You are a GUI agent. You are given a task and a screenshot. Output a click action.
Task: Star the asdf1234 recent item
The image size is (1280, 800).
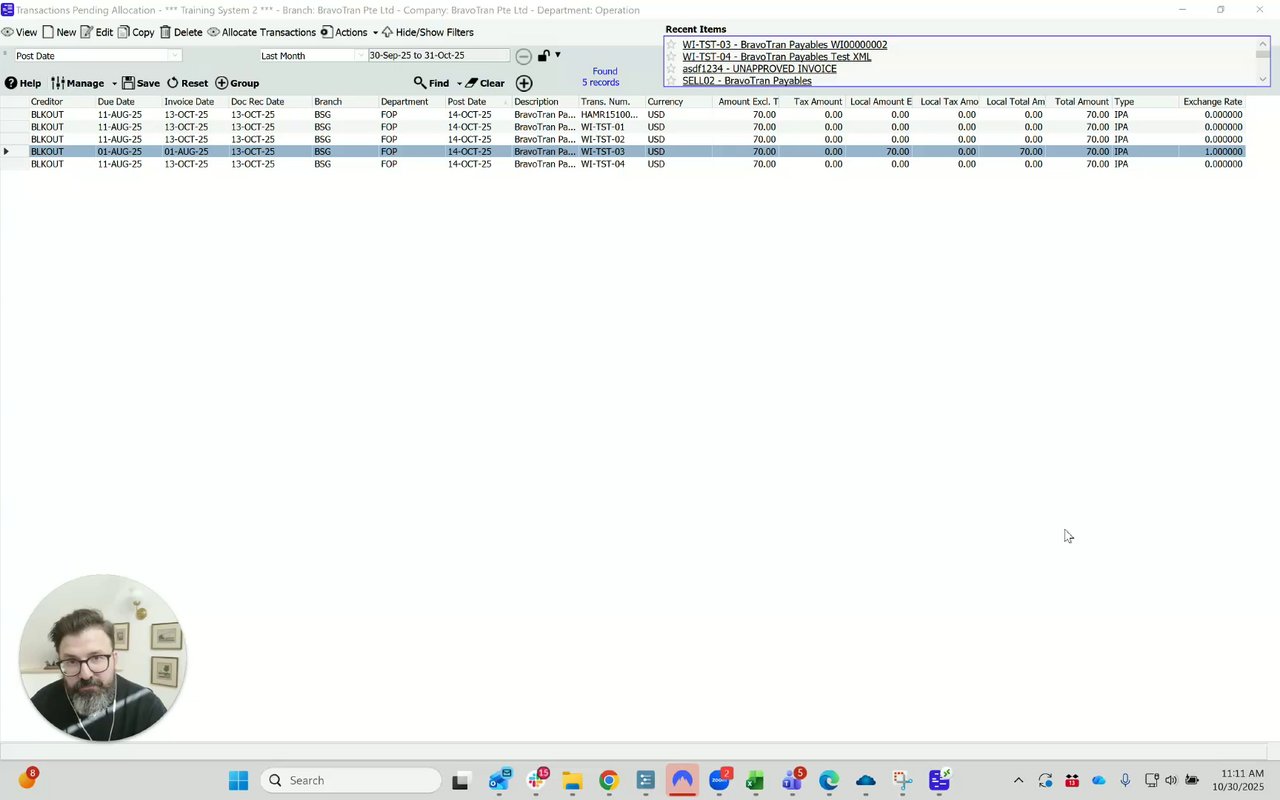pyautogui.click(x=672, y=69)
